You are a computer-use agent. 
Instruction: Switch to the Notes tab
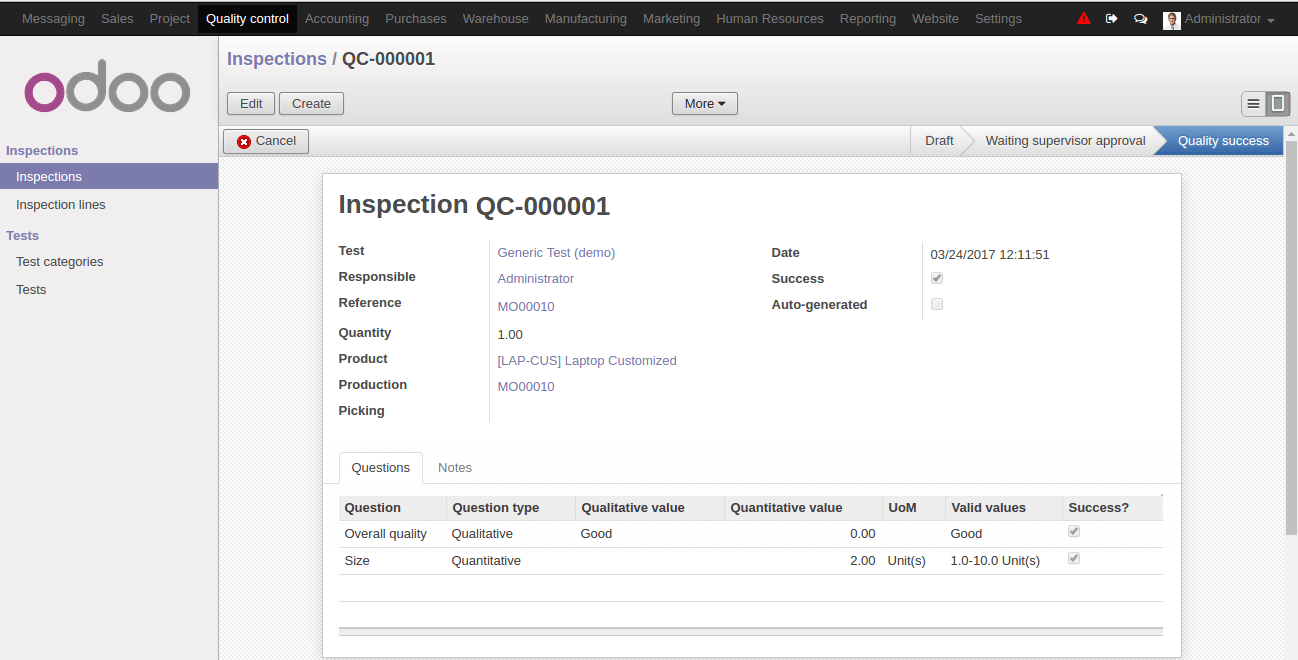click(x=455, y=468)
